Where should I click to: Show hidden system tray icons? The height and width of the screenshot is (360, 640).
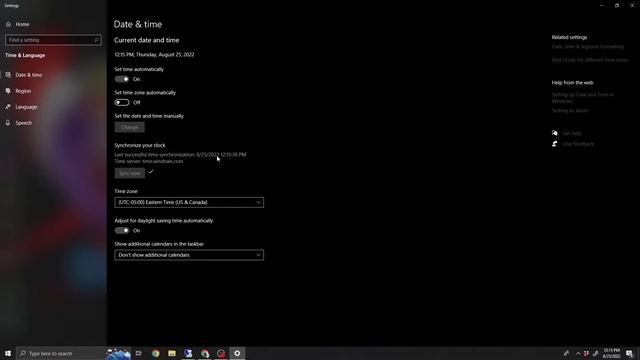coord(578,353)
